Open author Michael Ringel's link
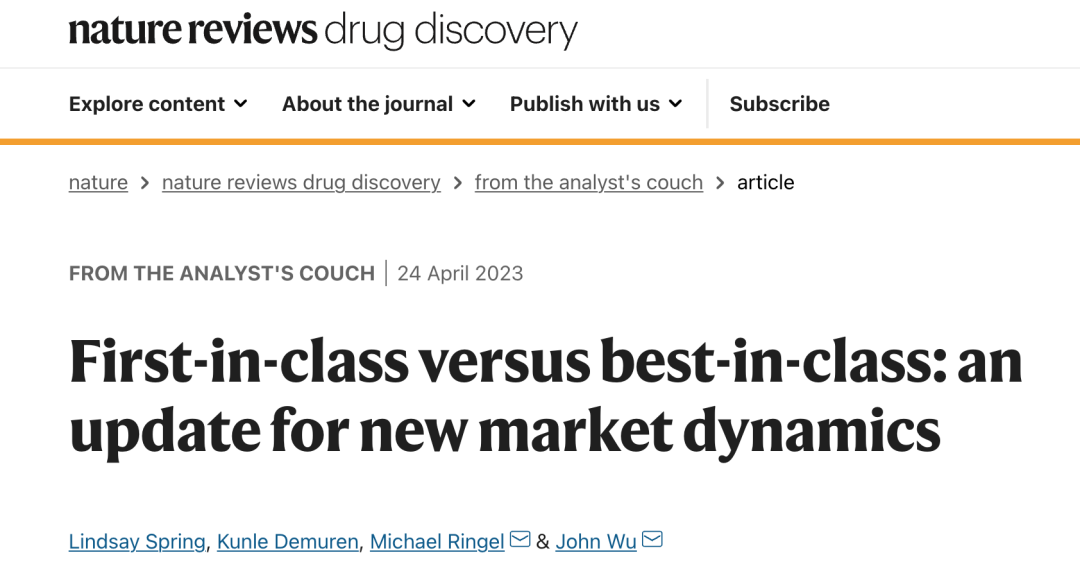The width and height of the screenshot is (1080, 562). point(437,542)
